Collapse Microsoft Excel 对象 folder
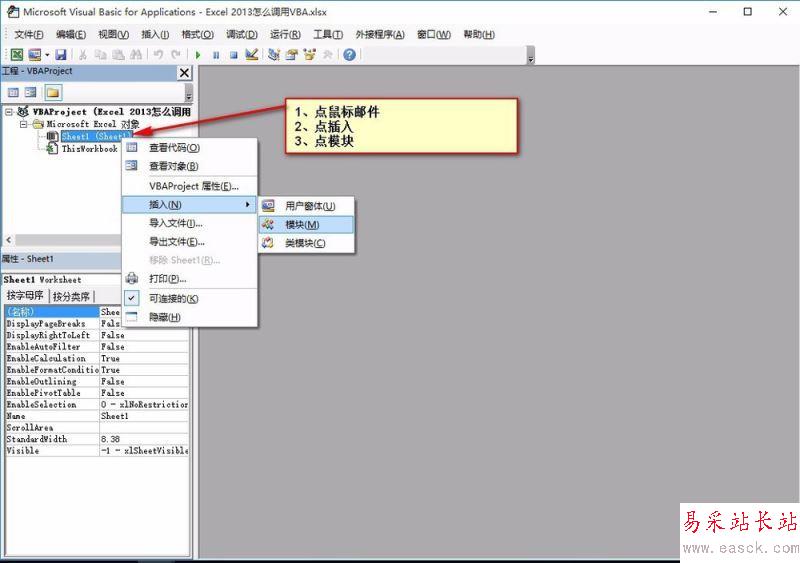Image resolution: width=800 pixels, height=563 pixels. [23, 124]
